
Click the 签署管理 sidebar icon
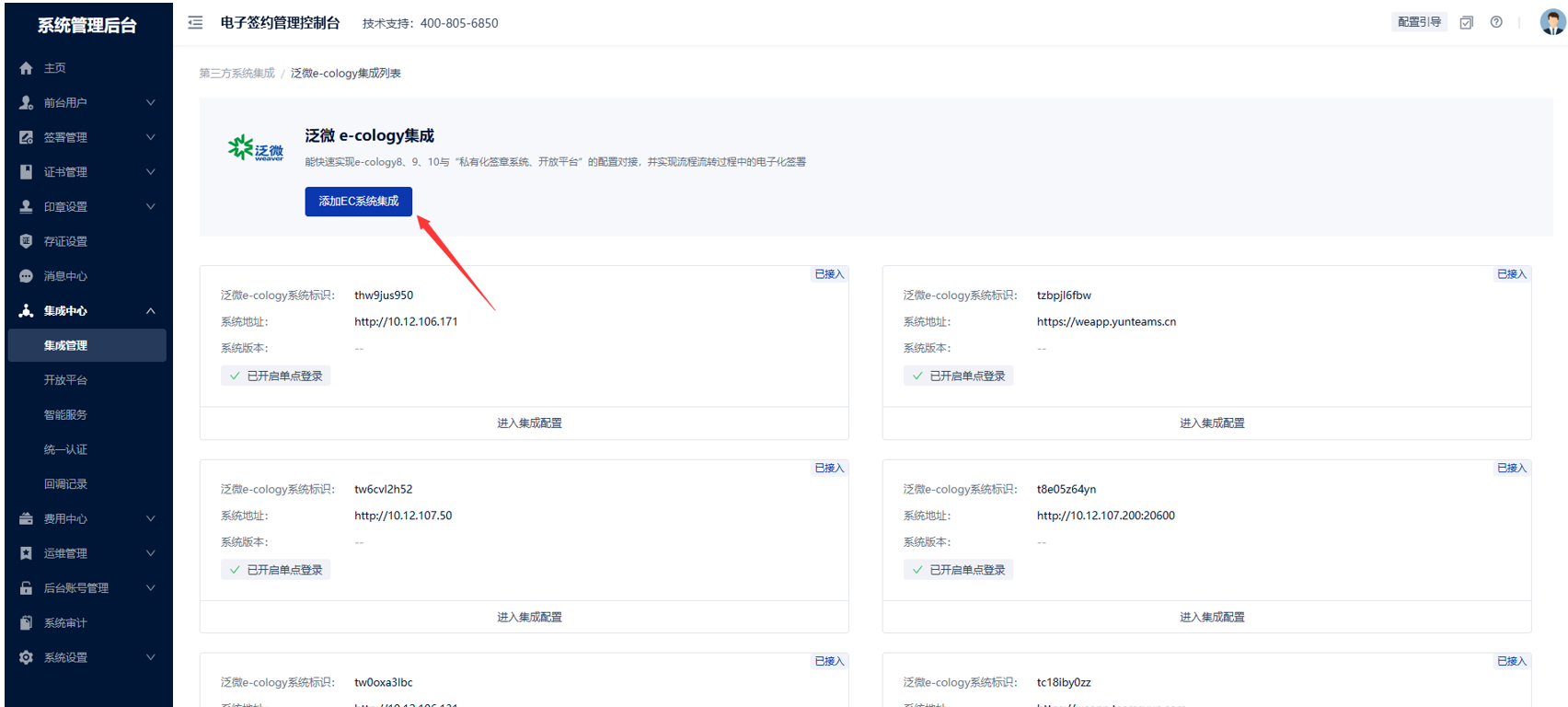click(x=26, y=137)
